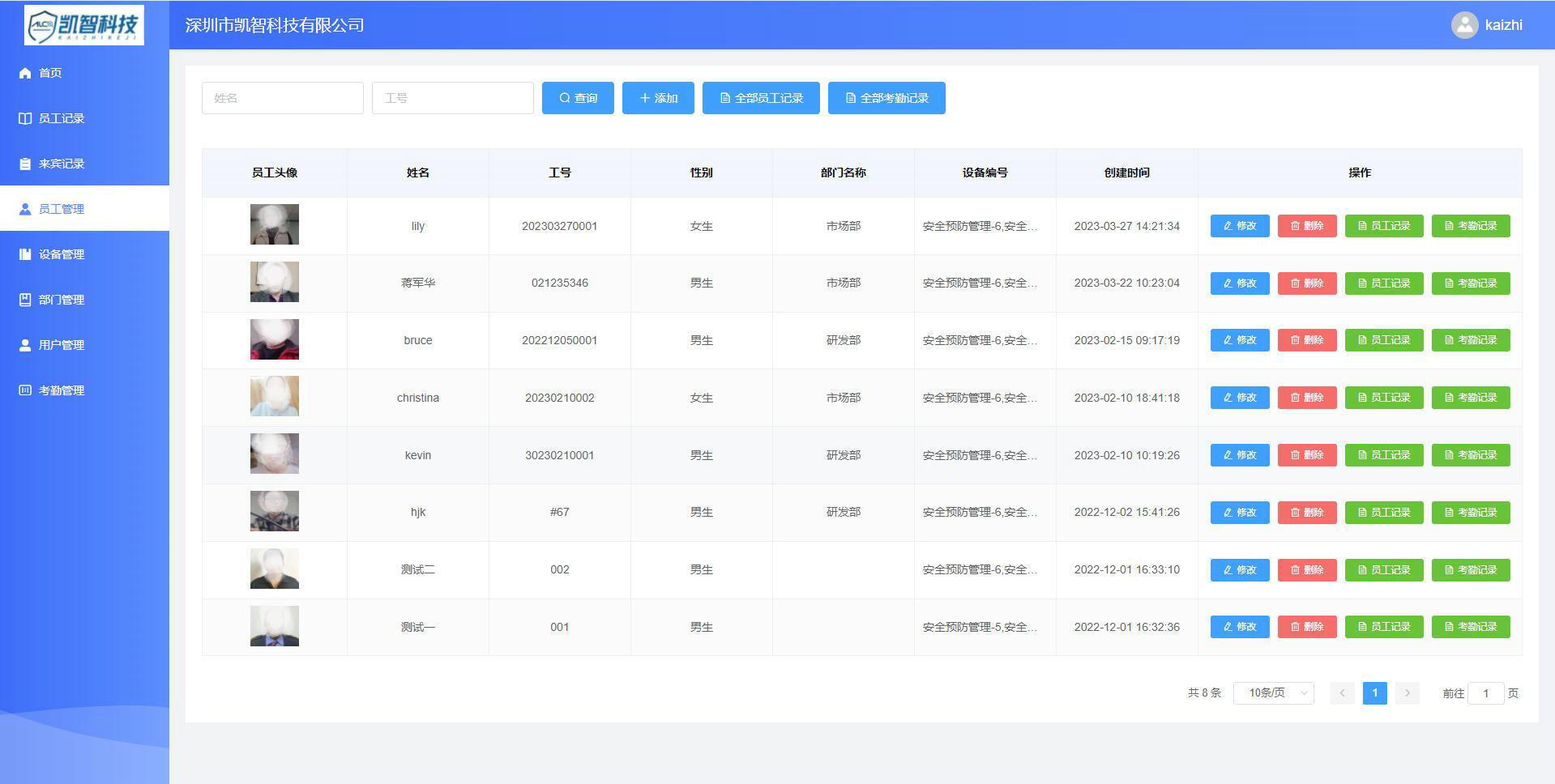
Task: Delete the 测试一 record
Action: click(x=1307, y=627)
